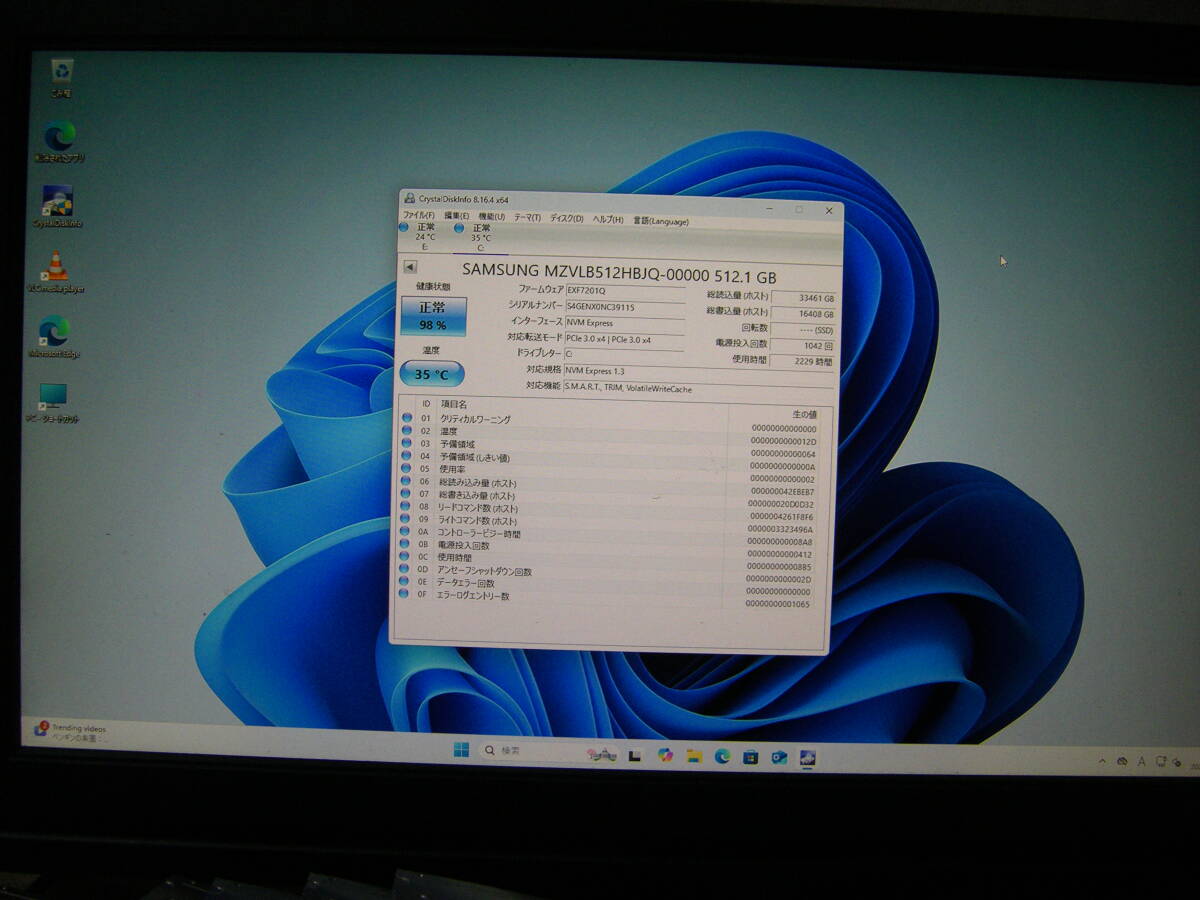Open Microsoft Store from the taskbar
1200x900 pixels.
(x=749, y=757)
